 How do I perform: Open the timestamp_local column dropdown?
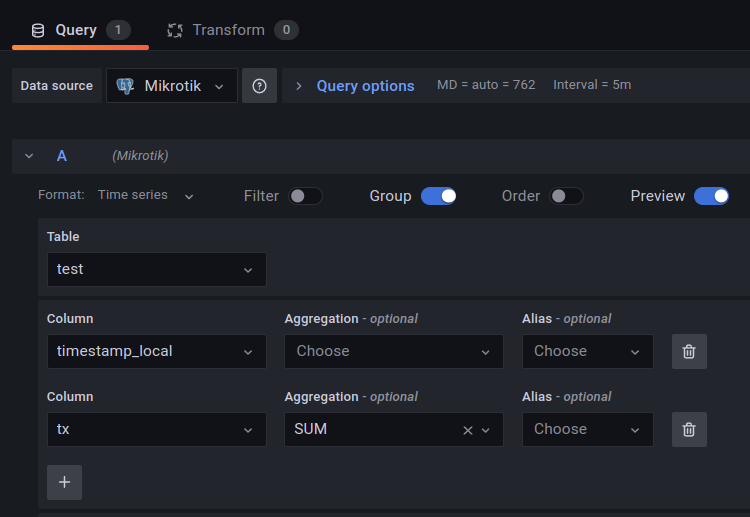157,351
